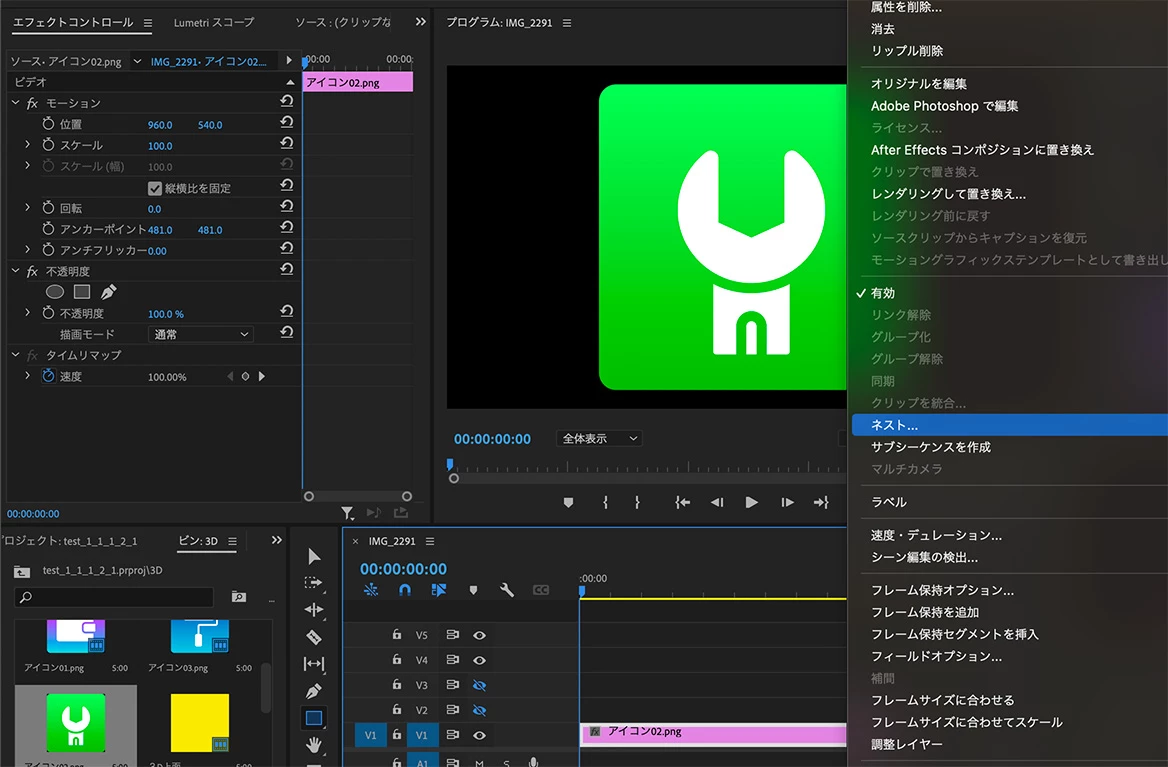1168x767 pixels.
Task: Show hidden V3 track output
Action: 480,685
